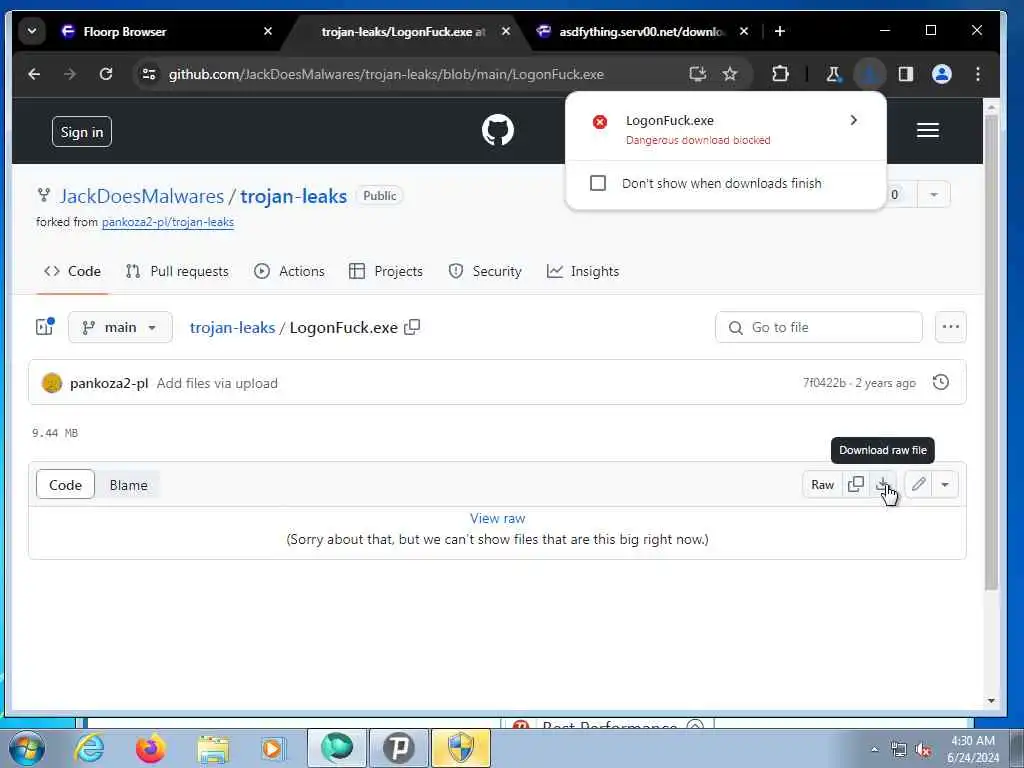Reload the current page
Image resolution: width=1024 pixels, height=768 pixels.
point(106,74)
